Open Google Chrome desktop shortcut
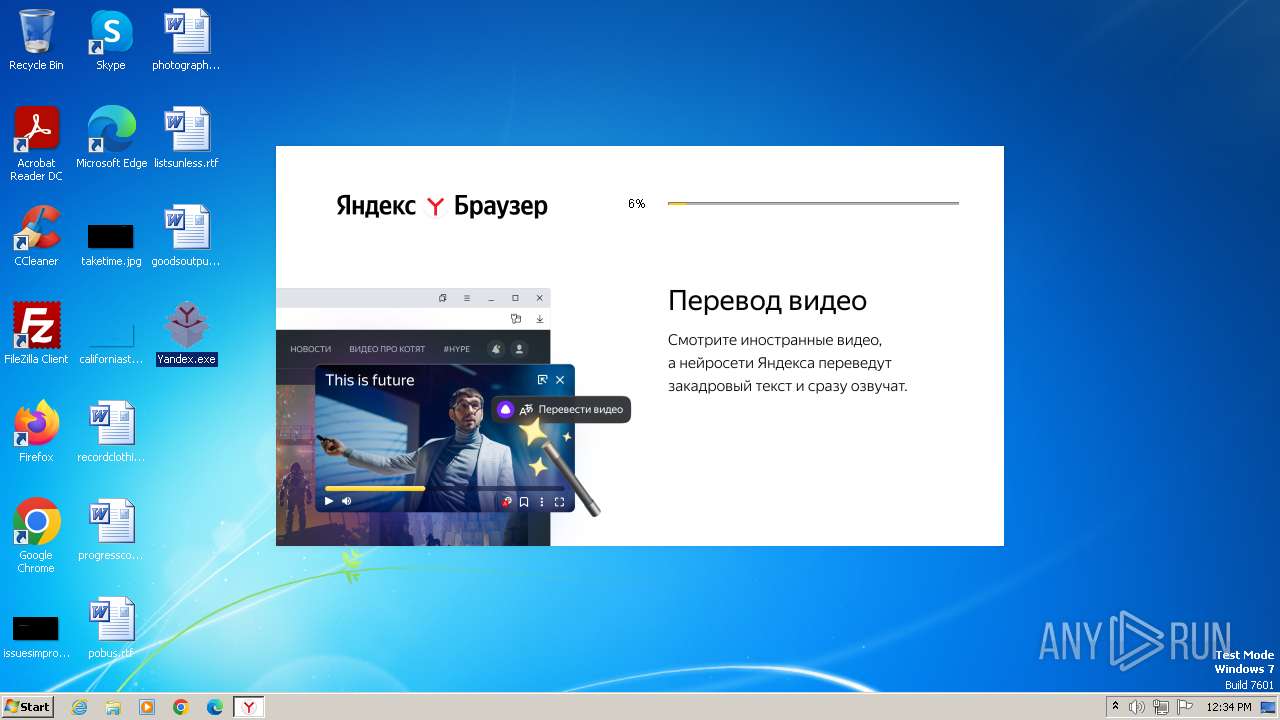 (36, 535)
